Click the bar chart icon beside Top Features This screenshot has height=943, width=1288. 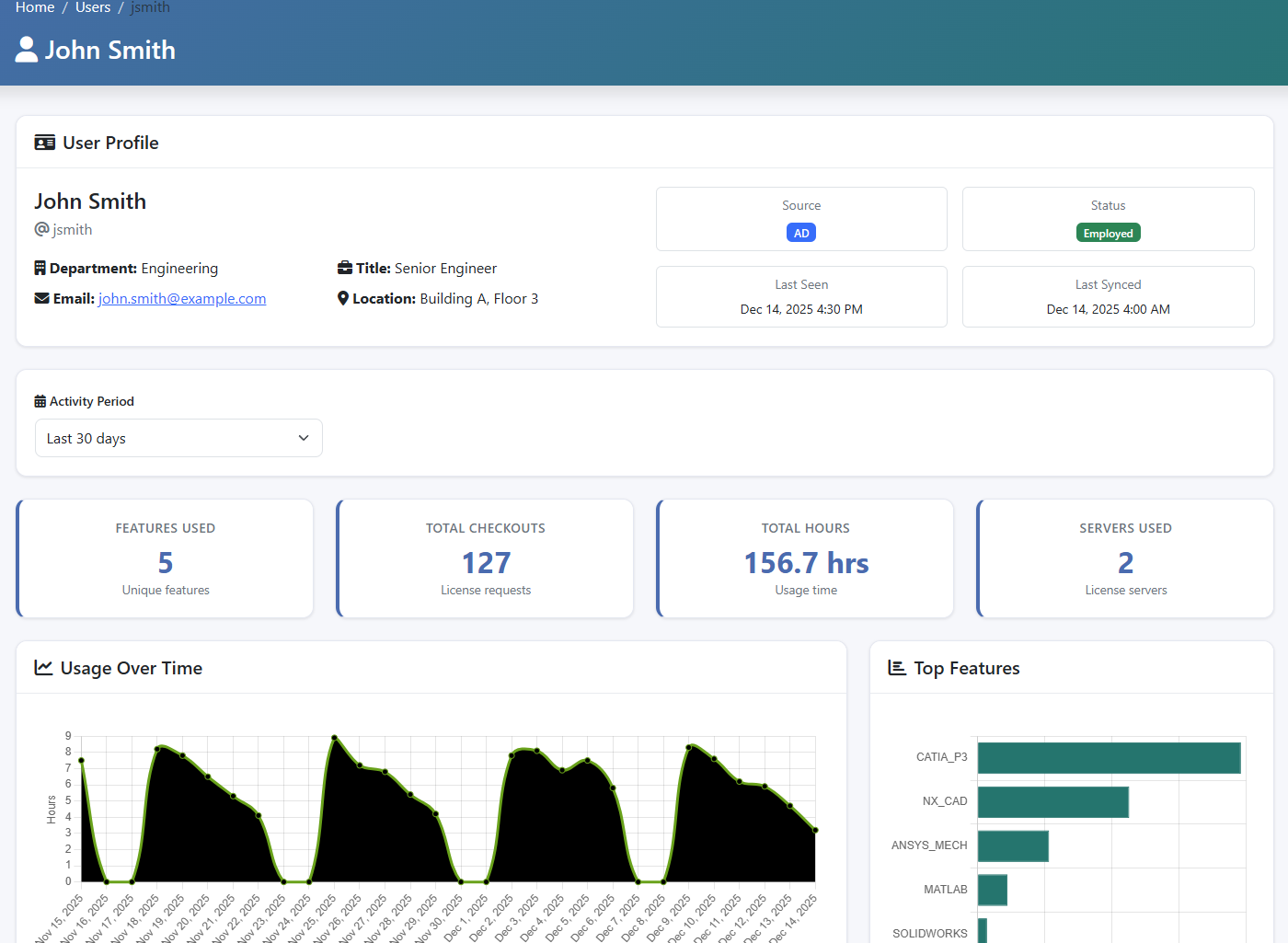(897, 668)
